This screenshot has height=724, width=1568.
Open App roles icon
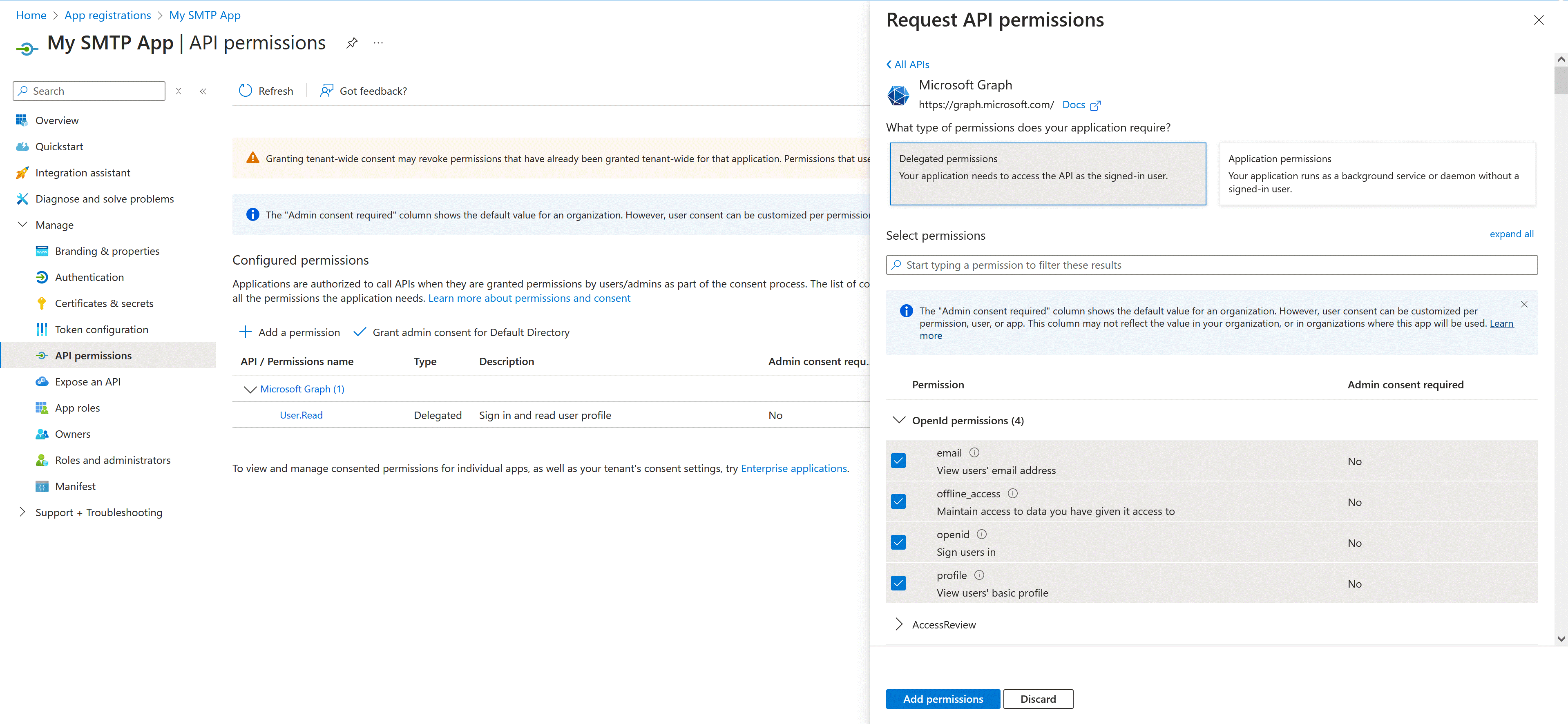coord(41,408)
